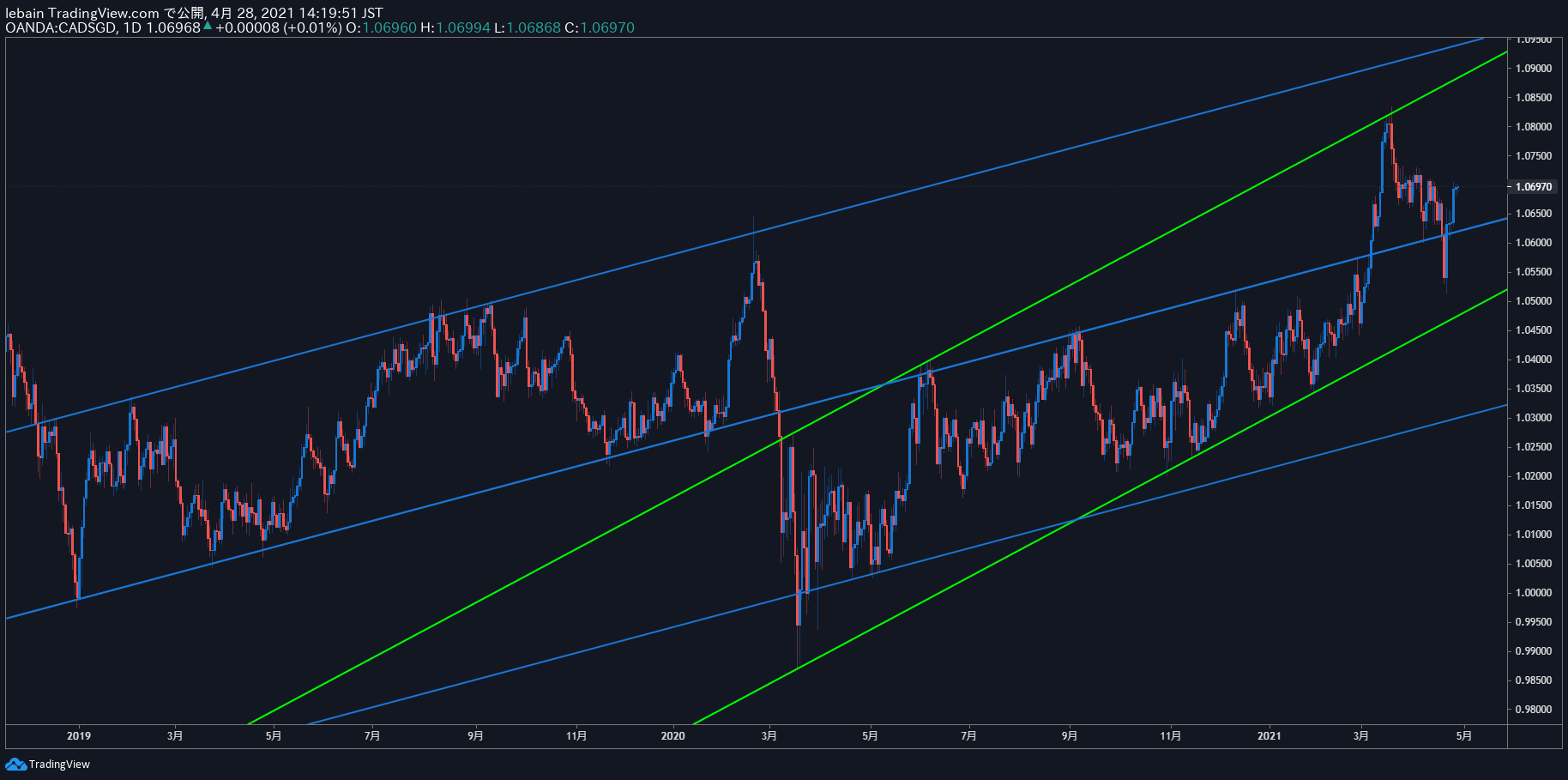
Task: Click the 1.06000 price axis label
Action: click(x=1534, y=243)
